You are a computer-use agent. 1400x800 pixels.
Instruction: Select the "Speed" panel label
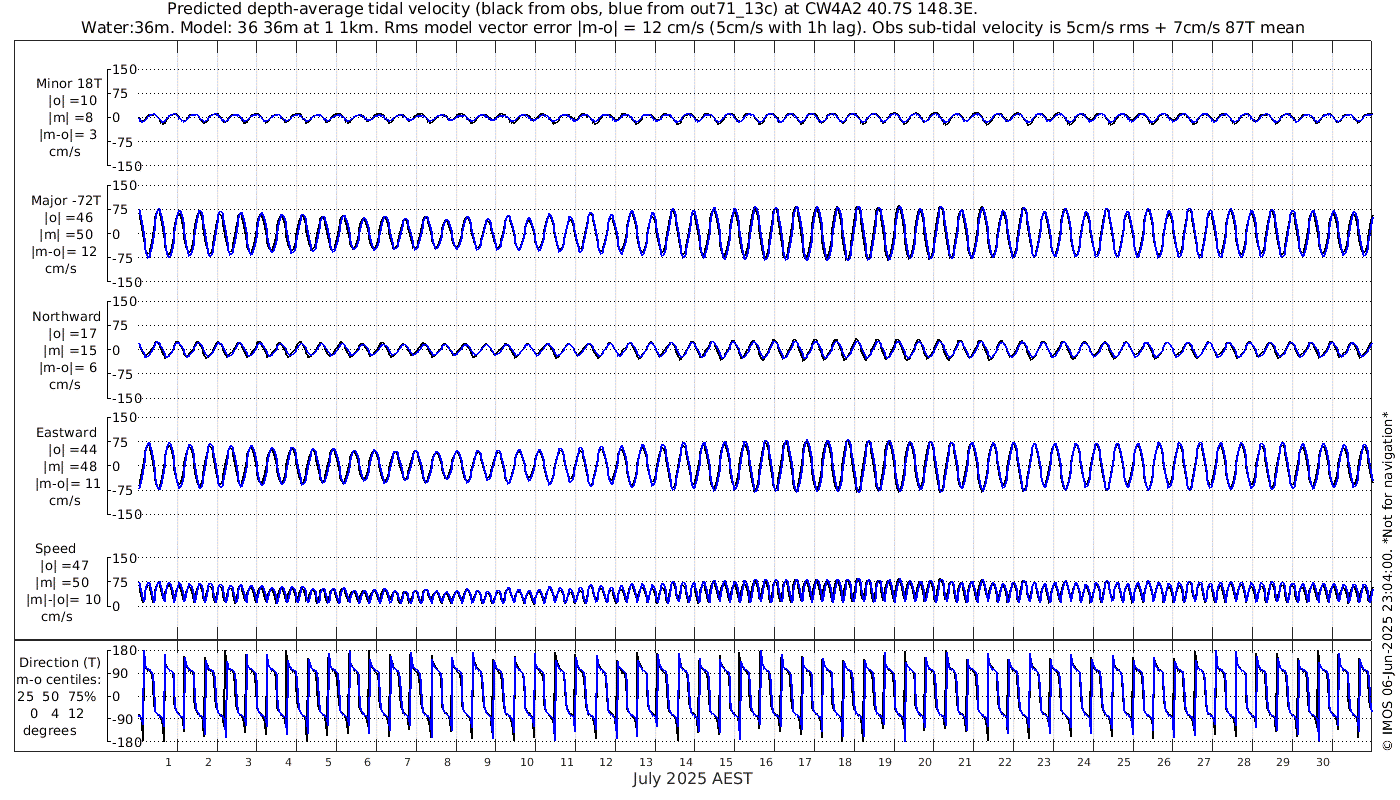click(55, 549)
